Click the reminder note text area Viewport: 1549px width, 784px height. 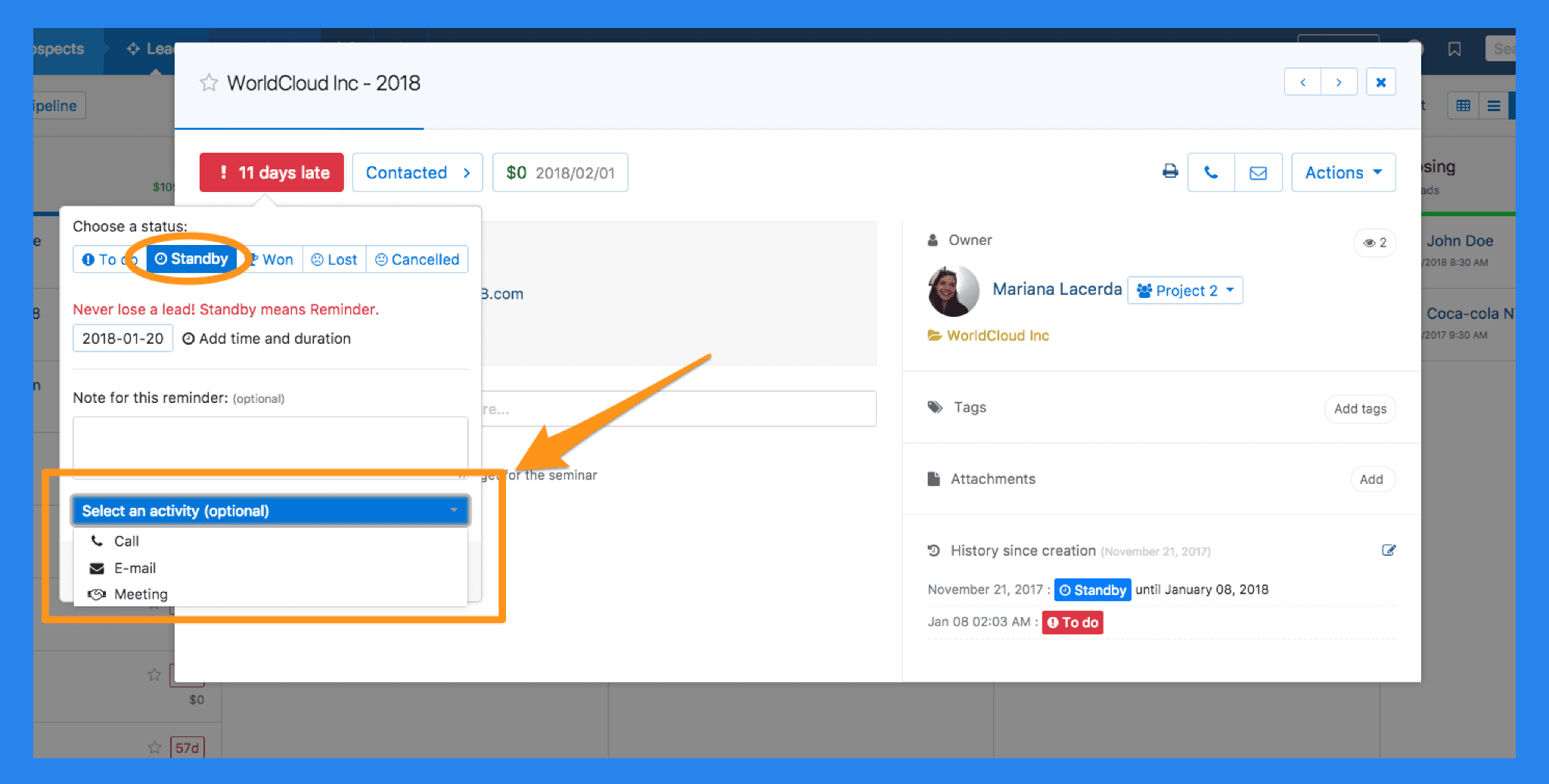tap(270, 446)
